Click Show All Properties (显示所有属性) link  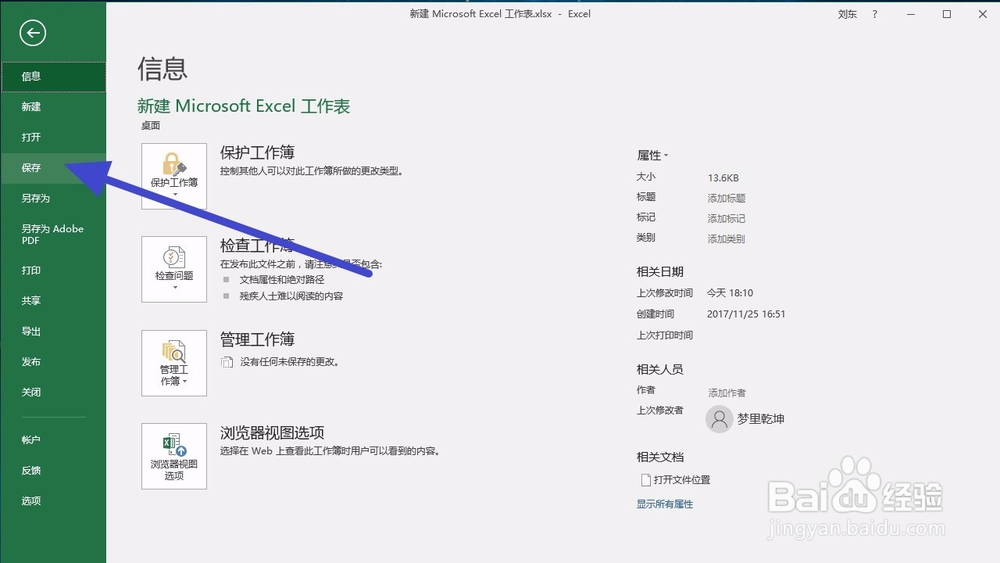pyautogui.click(x=665, y=504)
